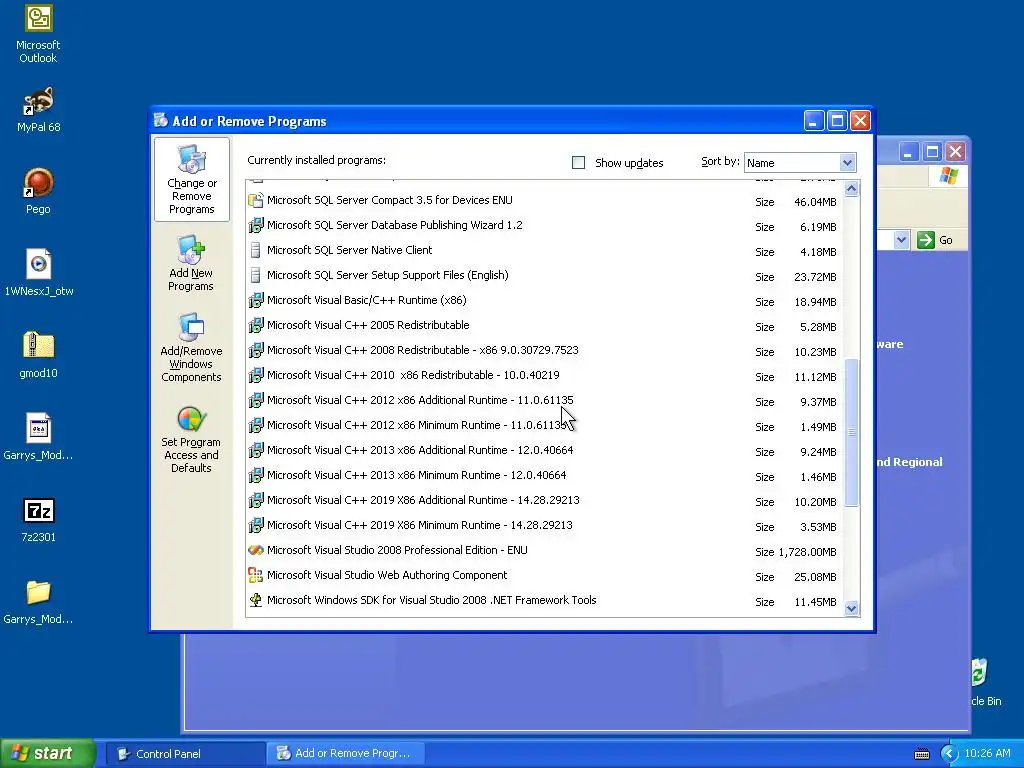Viewport: 1024px width, 768px height.
Task: Click icon of Visual Basic/C++ Runtime (x86)
Action: [x=256, y=300]
